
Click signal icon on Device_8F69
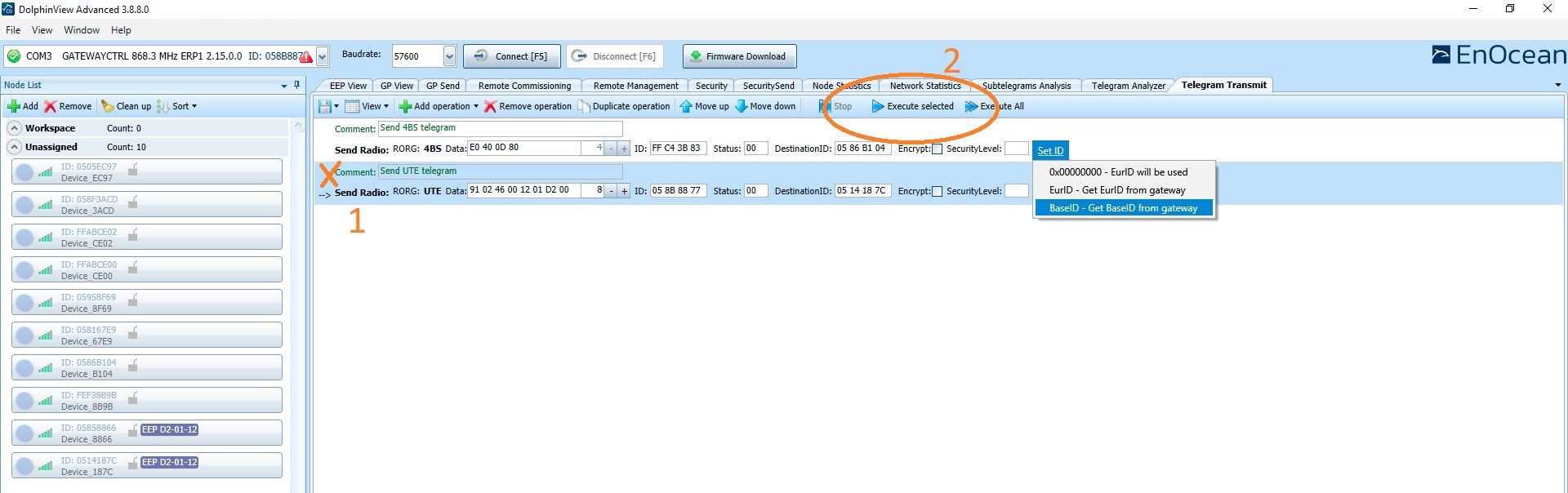pos(45,302)
